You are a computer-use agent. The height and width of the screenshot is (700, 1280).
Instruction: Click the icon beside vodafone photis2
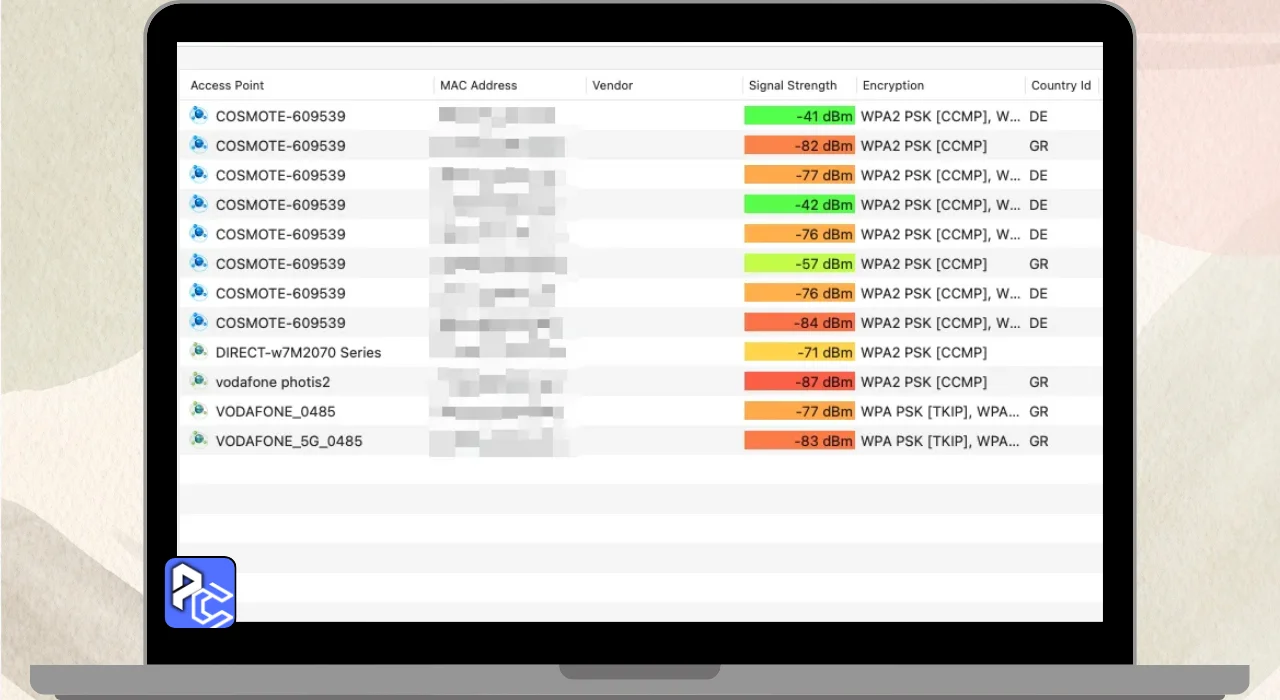tap(198, 381)
